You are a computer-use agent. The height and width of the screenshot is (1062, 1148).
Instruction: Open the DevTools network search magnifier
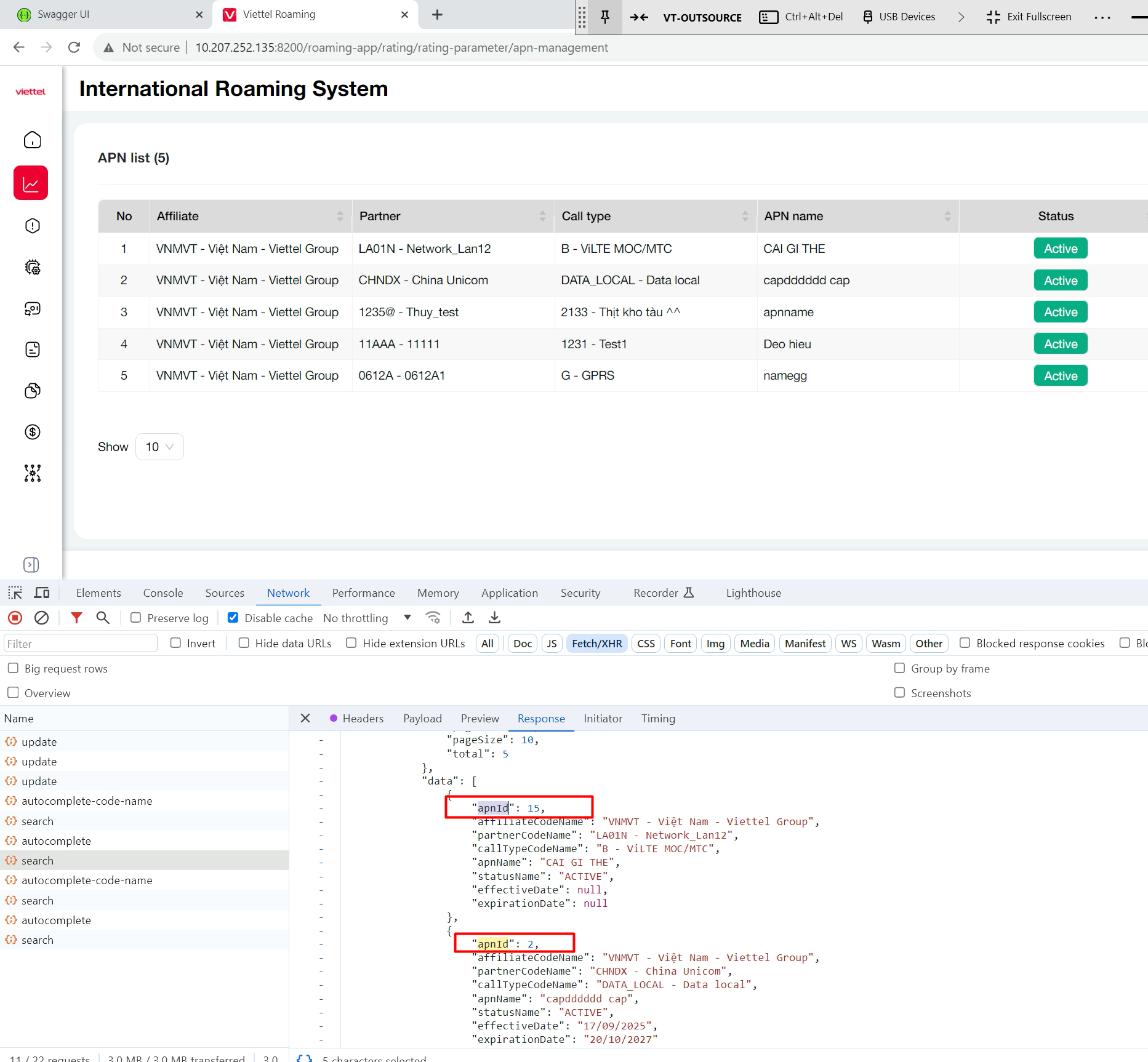103,618
